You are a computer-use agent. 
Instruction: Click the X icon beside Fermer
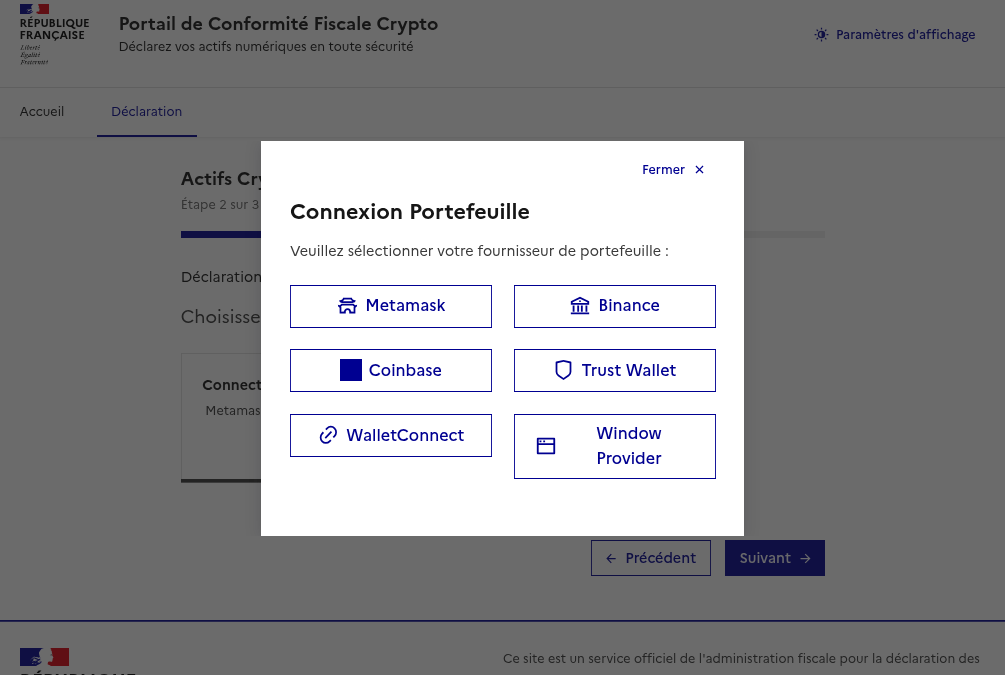coord(699,170)
